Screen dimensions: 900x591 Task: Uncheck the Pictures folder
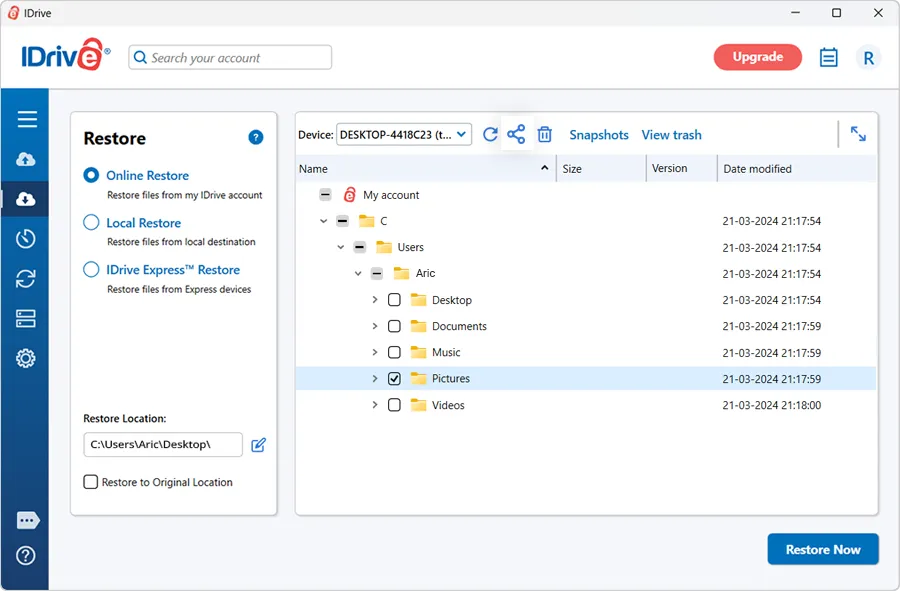click(x=394, y=378)
